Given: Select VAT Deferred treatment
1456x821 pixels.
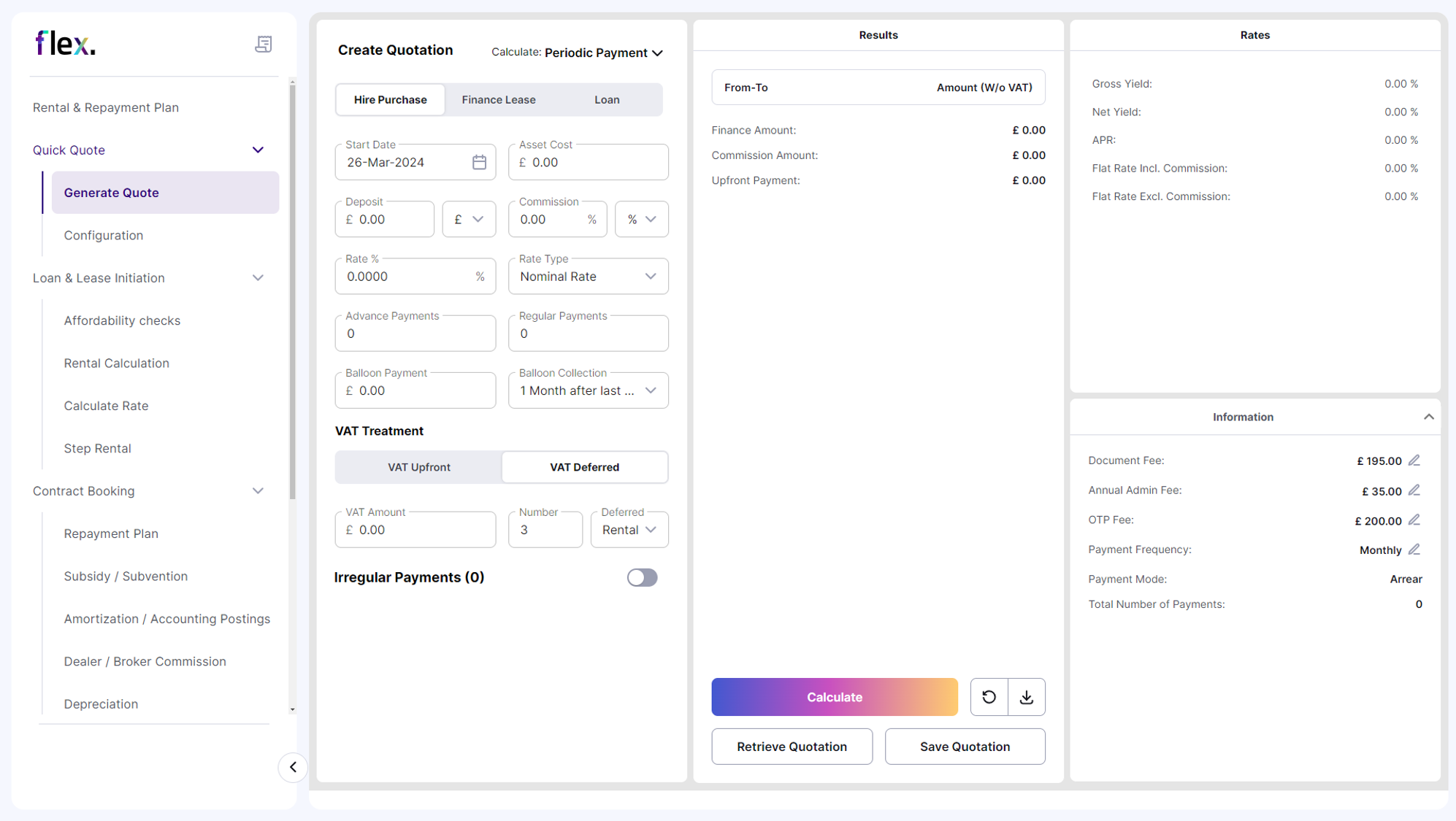Looking at the screenshot, I should (x=584, y=466).
